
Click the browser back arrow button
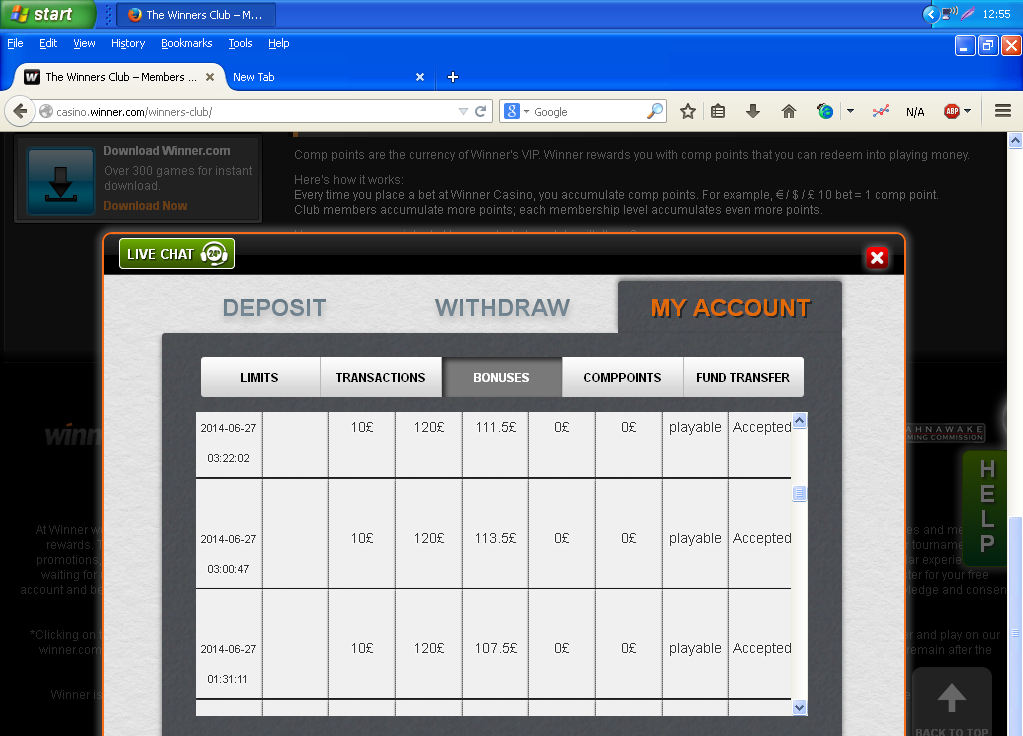[x=20, y=112]
